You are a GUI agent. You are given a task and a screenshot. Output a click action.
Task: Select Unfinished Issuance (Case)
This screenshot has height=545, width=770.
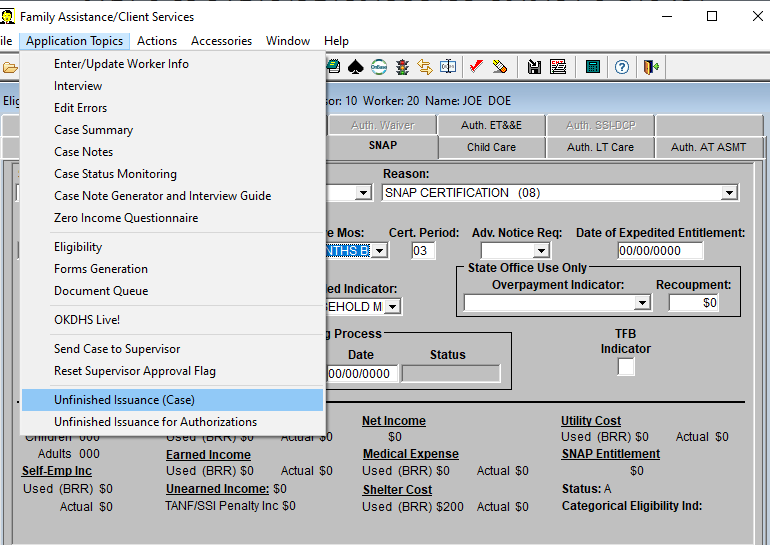point(172,400)
